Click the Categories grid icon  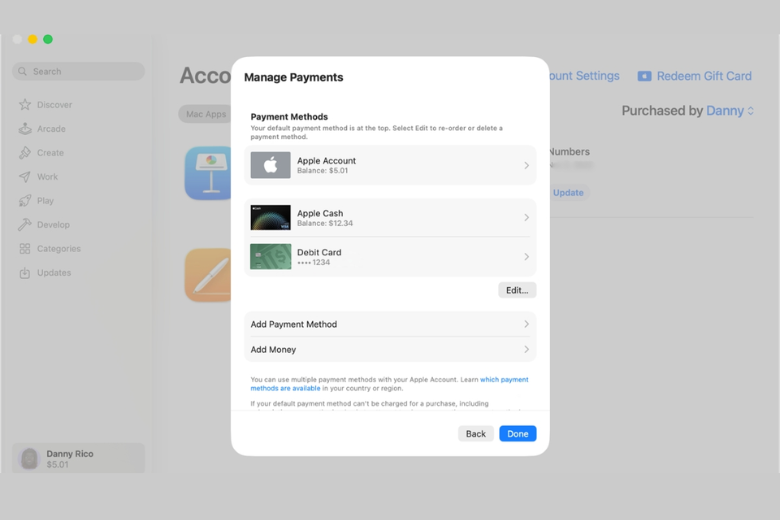click(25, 249)
